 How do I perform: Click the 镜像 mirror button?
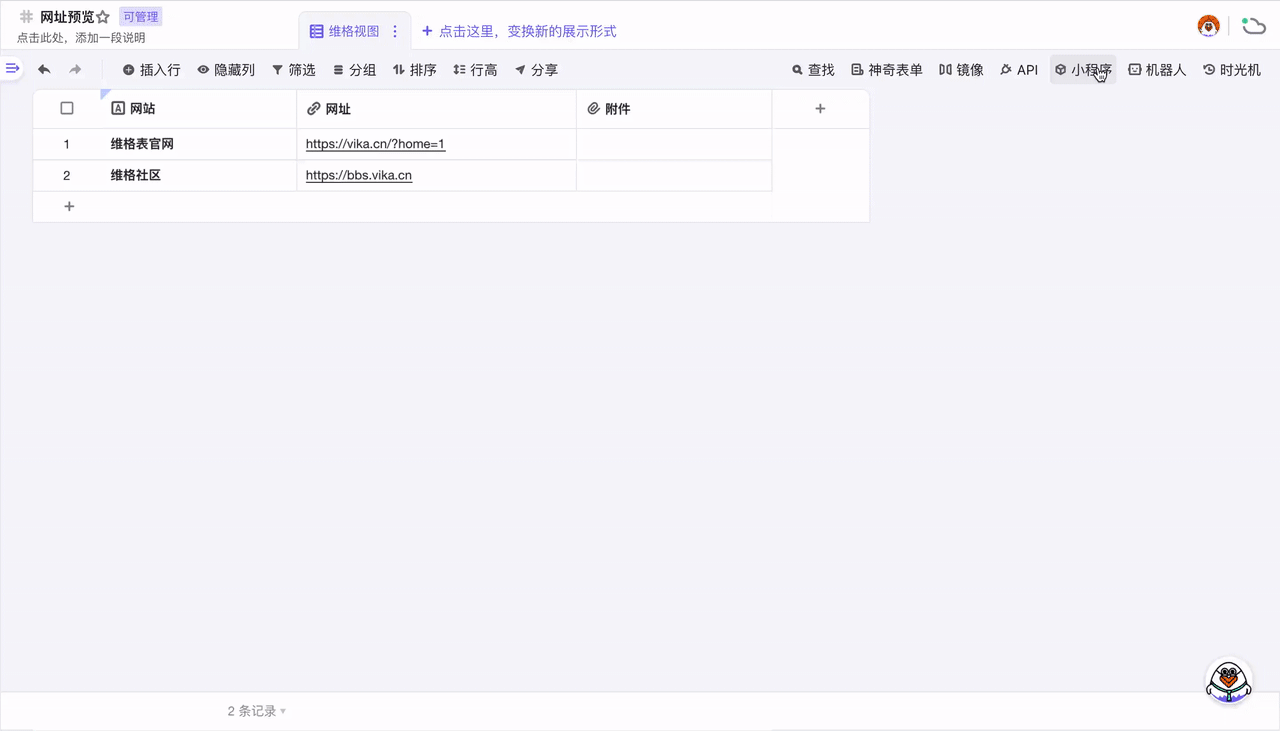click(961, 70)
